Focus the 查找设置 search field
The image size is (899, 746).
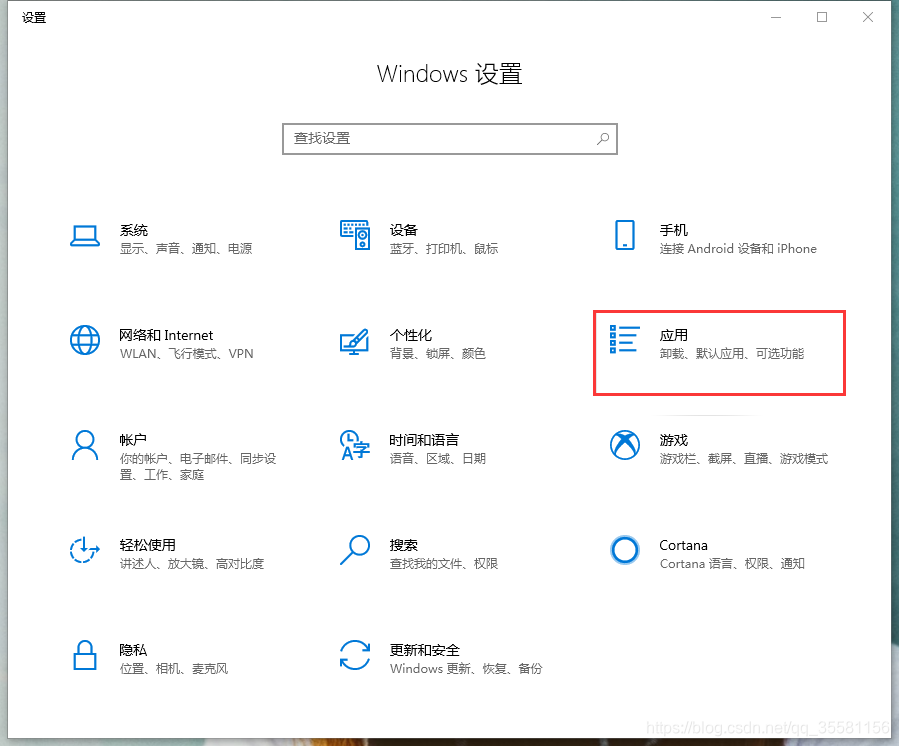(x=450, y=139)
